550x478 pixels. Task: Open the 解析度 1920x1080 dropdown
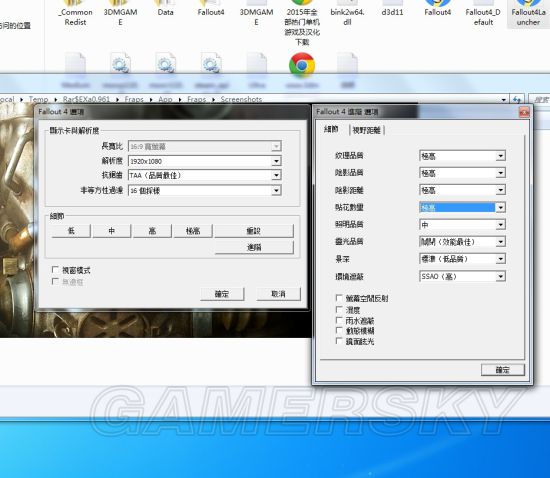coord(205,161)
